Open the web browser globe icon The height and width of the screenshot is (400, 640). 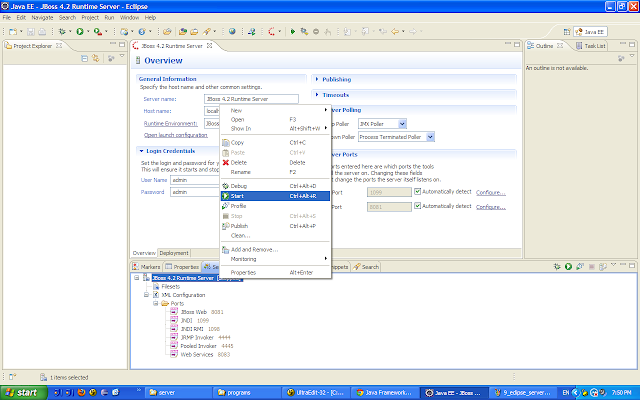[x=232, y=31]
